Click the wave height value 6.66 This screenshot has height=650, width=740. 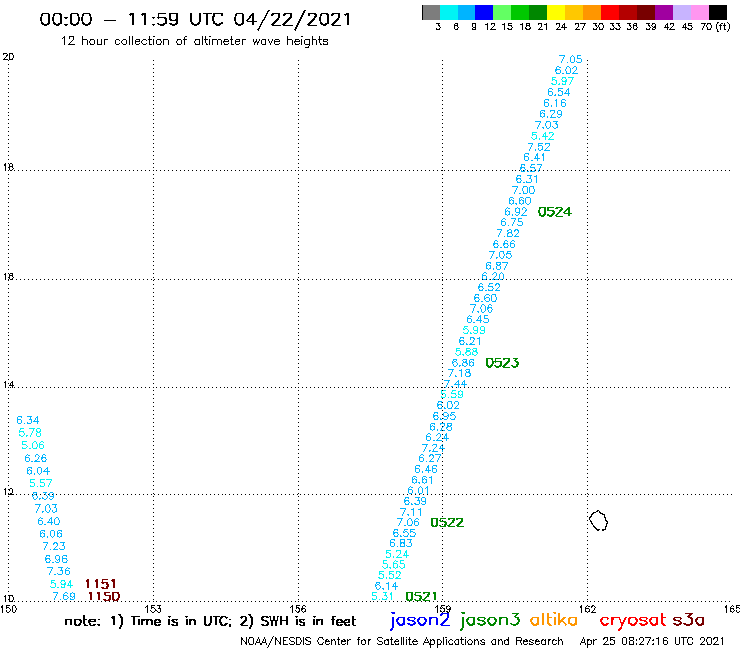click(x=504, y=244)
